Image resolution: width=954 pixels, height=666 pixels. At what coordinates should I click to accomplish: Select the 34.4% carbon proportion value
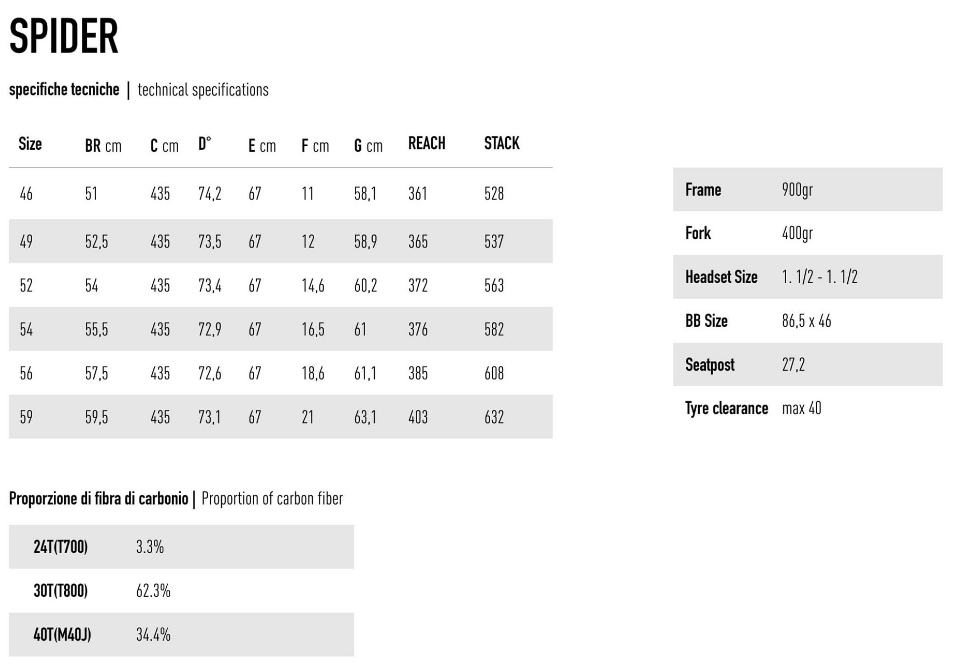pyautogui.click(x=153, y=634)
